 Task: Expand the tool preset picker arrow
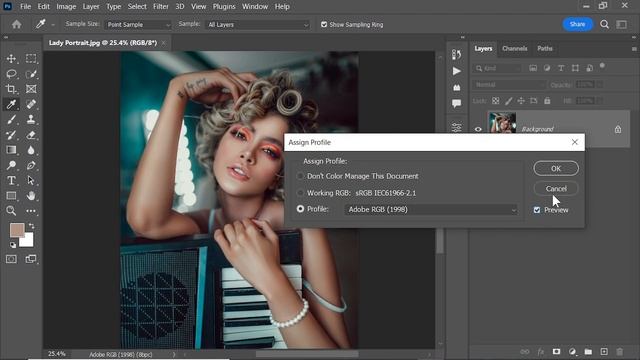pos(53,25)
